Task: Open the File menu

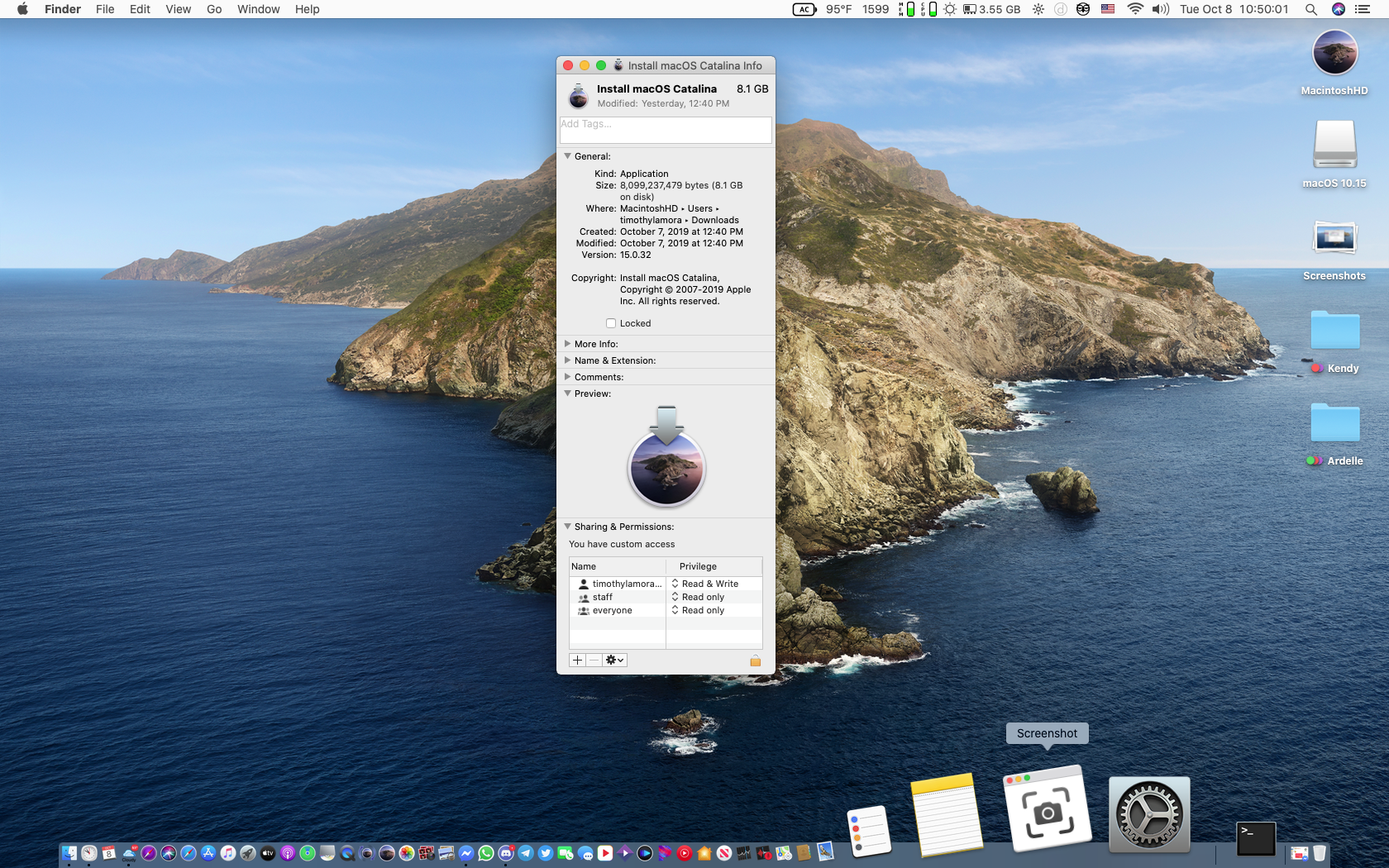Action: click(105, 9)
